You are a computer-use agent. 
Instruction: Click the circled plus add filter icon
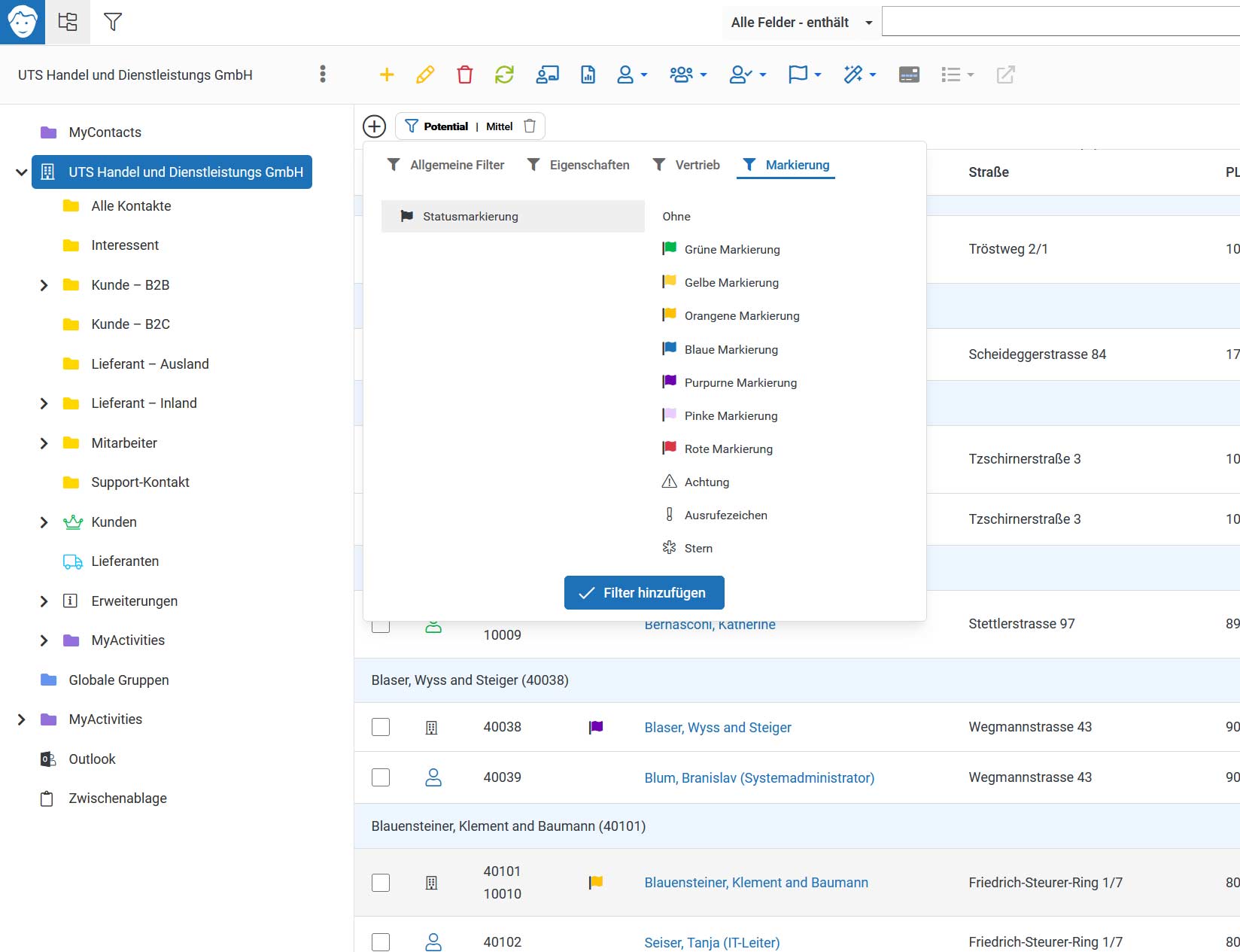tap(374, 126)
